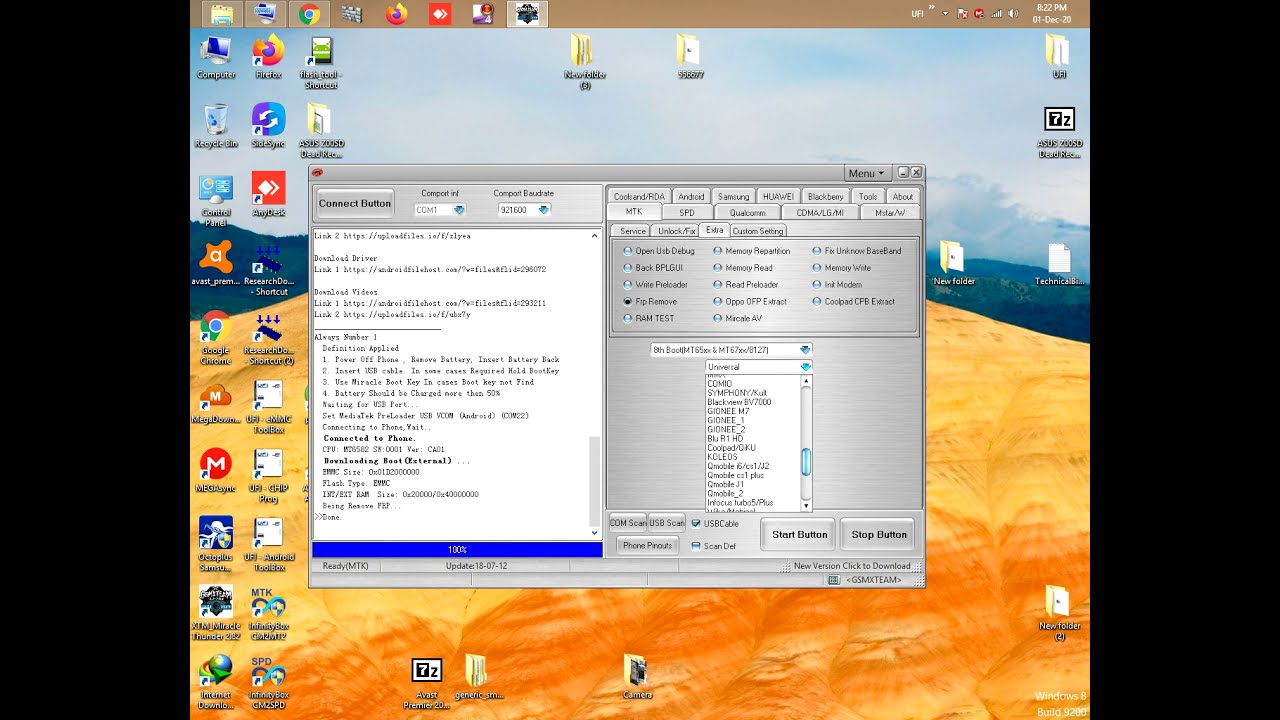Select GIONEE M7 in model list

click(728, 411)
